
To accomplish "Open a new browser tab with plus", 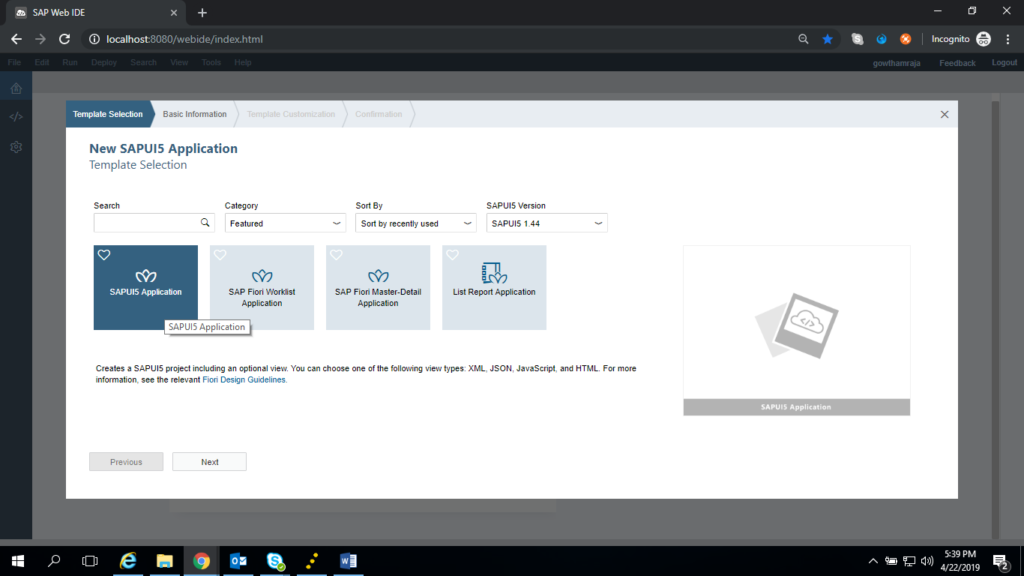I will tap(202, 12).
